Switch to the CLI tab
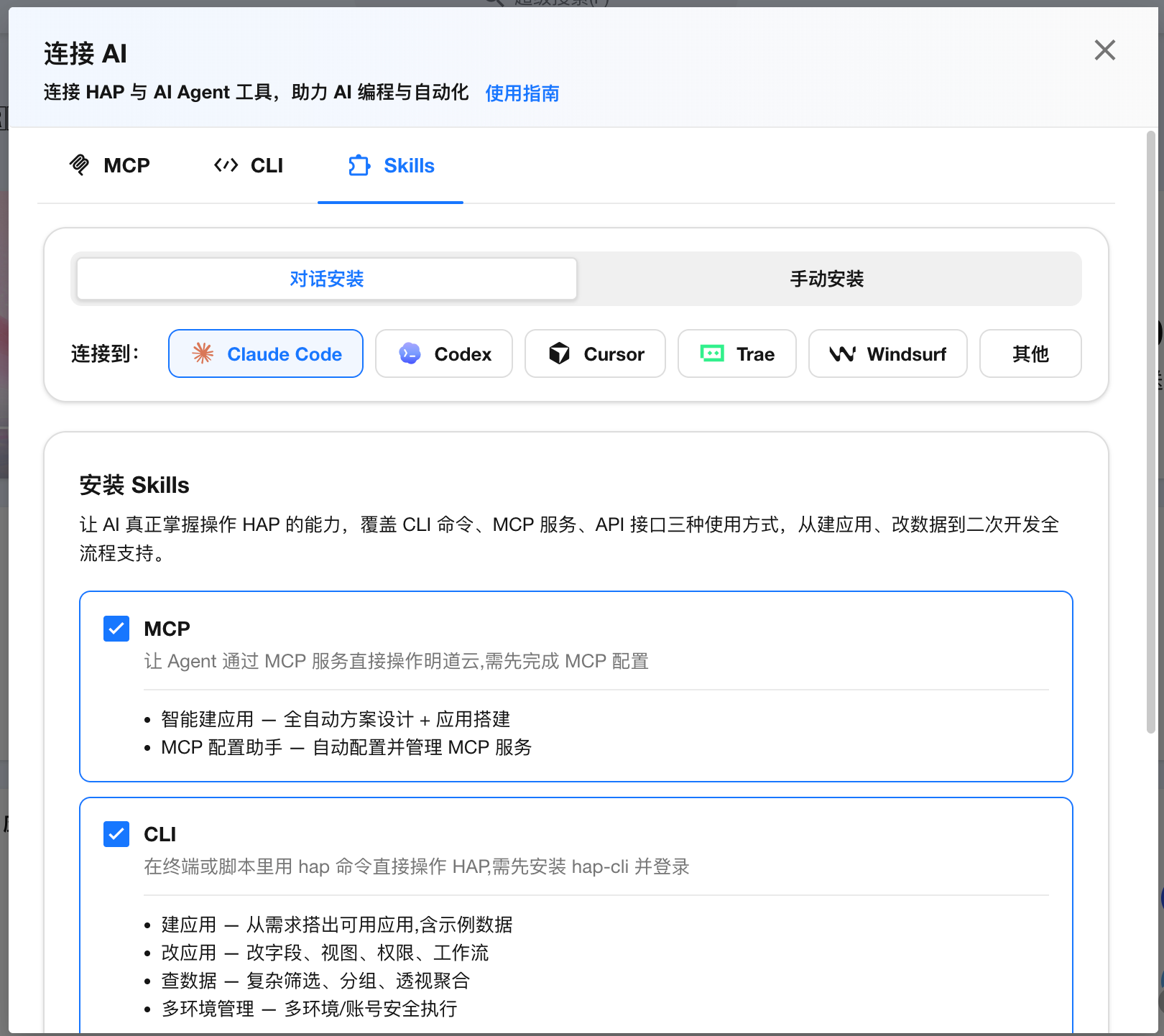 [249, 166]
